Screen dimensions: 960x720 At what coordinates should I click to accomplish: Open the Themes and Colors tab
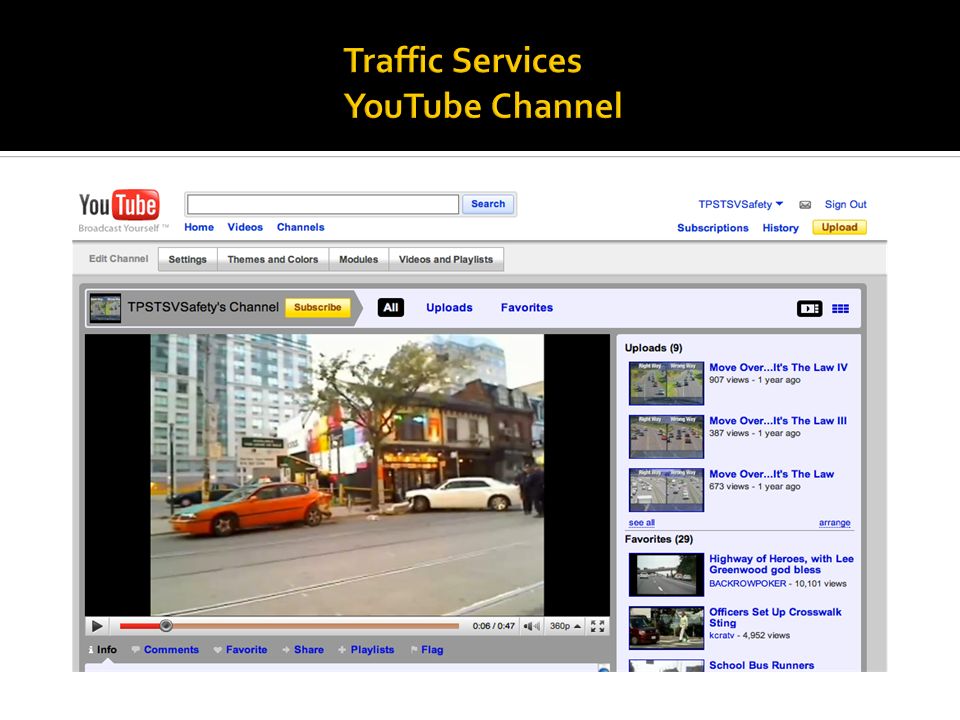(273, 260)
